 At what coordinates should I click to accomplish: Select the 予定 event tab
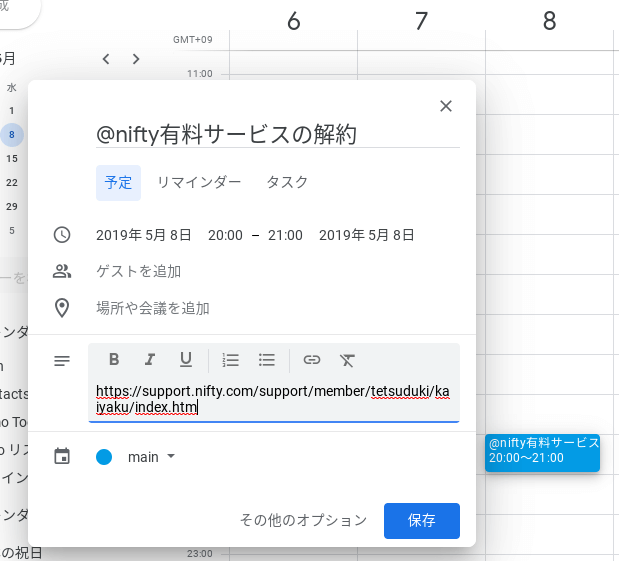pyautogui.click(x=118, y=183)
